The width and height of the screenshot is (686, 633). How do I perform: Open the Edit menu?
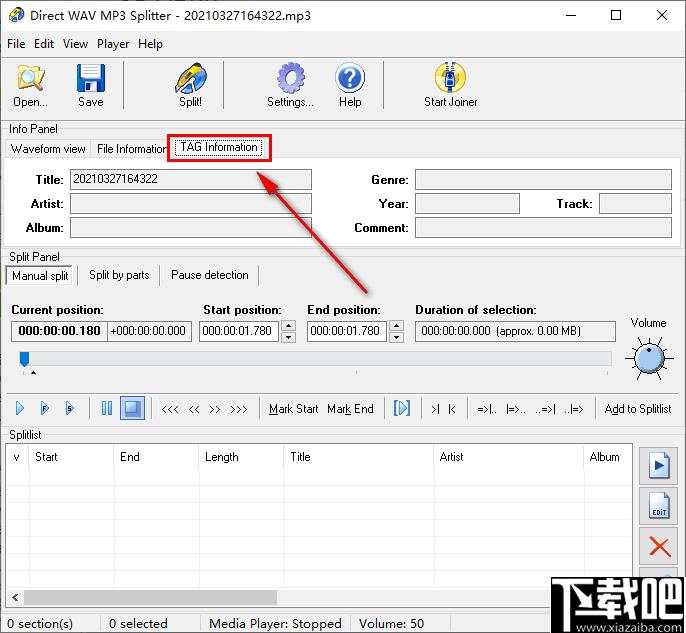(x=44, y=44)
